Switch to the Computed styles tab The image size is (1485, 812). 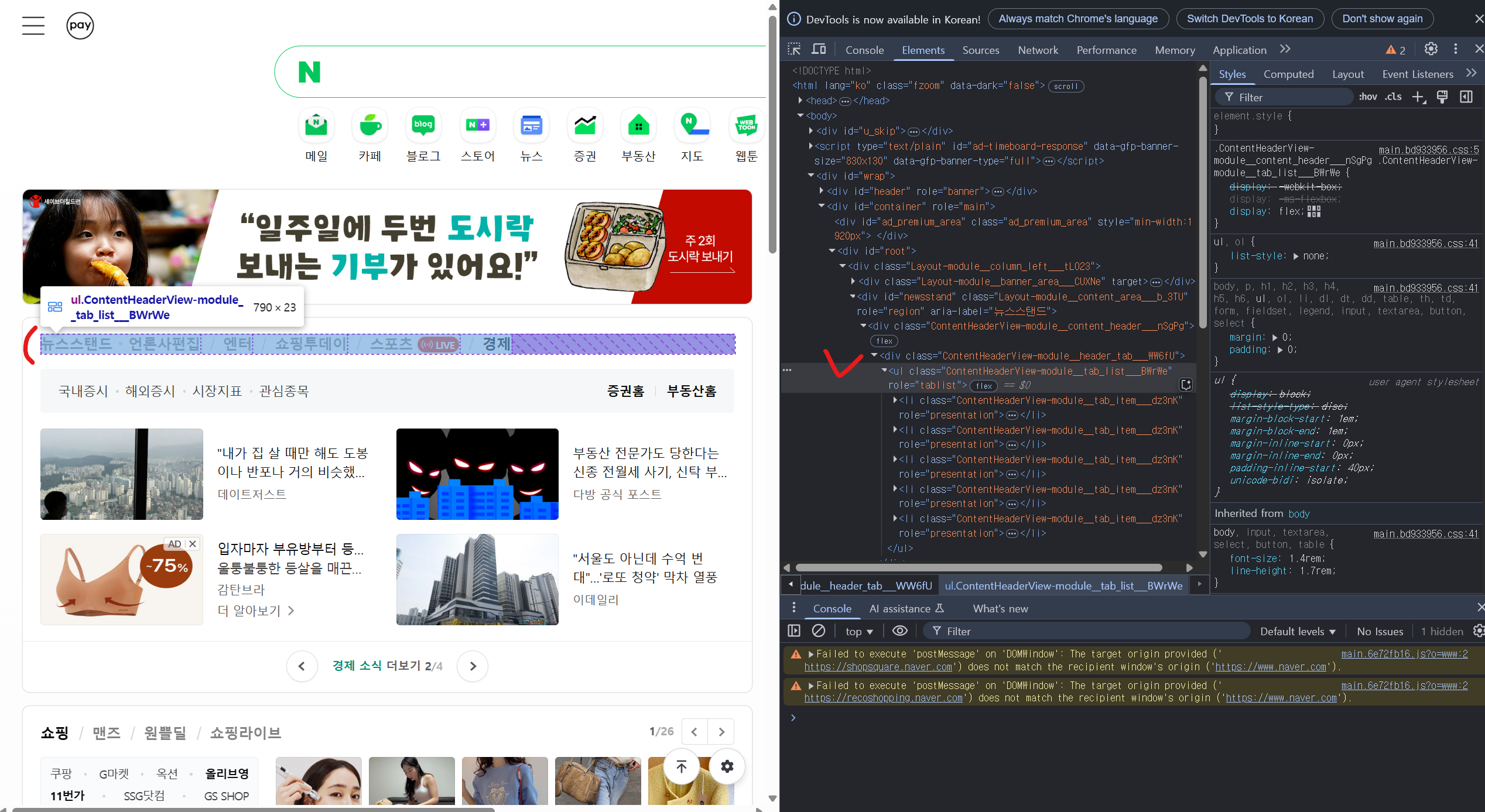(x=1288, y=74)
